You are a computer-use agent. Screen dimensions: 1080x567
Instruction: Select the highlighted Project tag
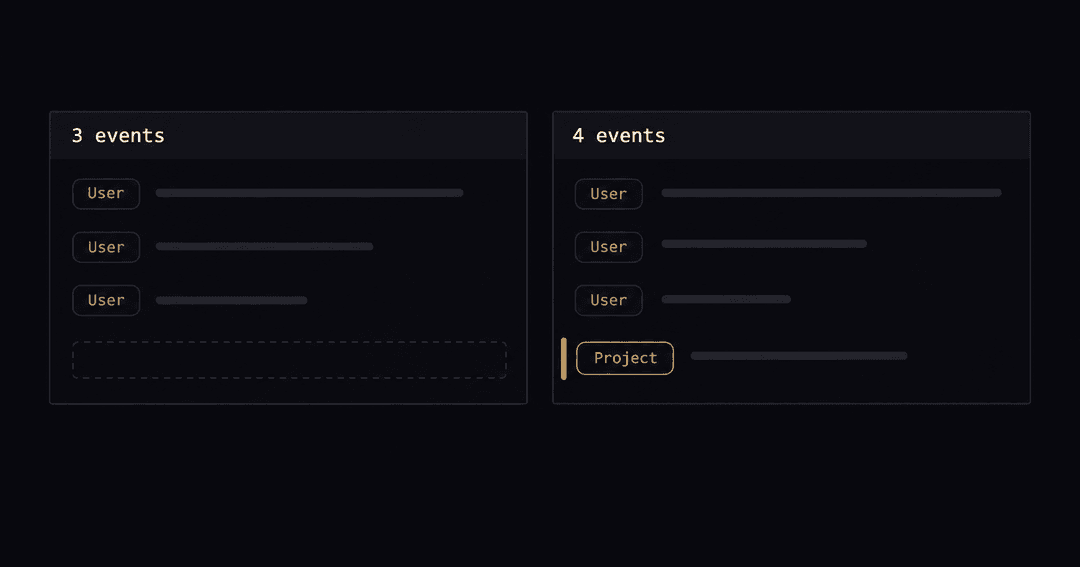pos(625,358)
